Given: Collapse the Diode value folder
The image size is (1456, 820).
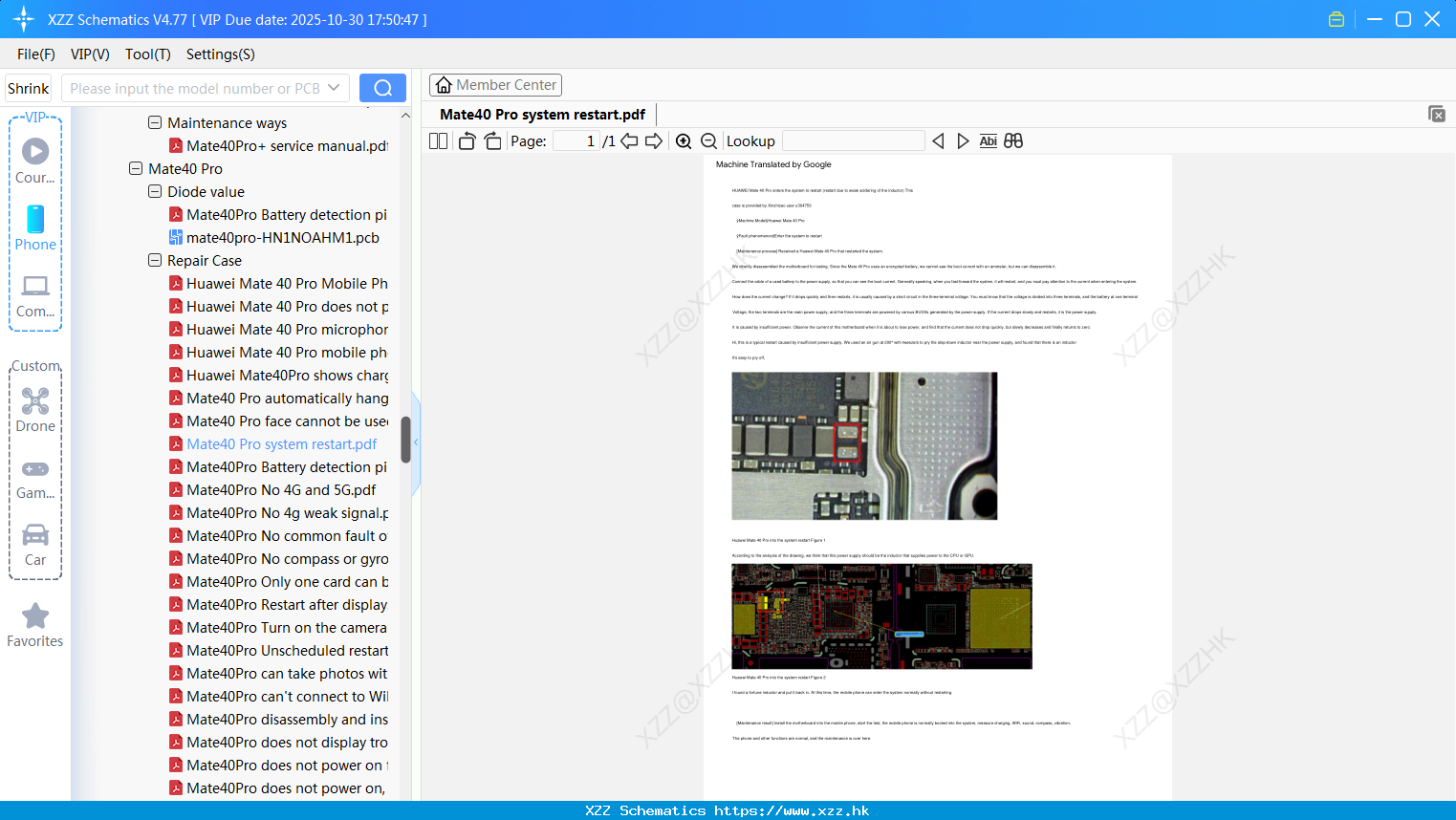Looking at the screenshot, I should pyautogui.click(x=155, y=191).
